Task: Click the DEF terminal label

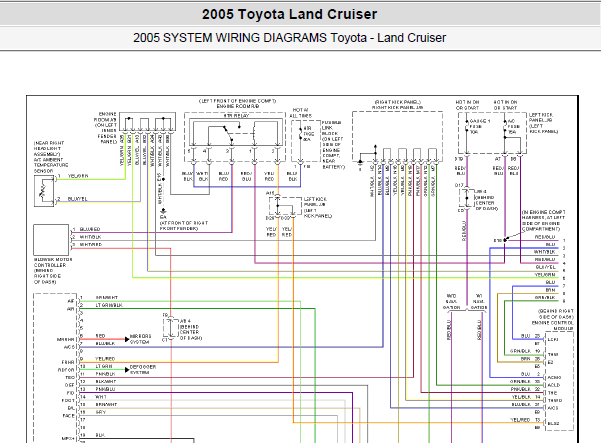Action: tap(69, 385)
